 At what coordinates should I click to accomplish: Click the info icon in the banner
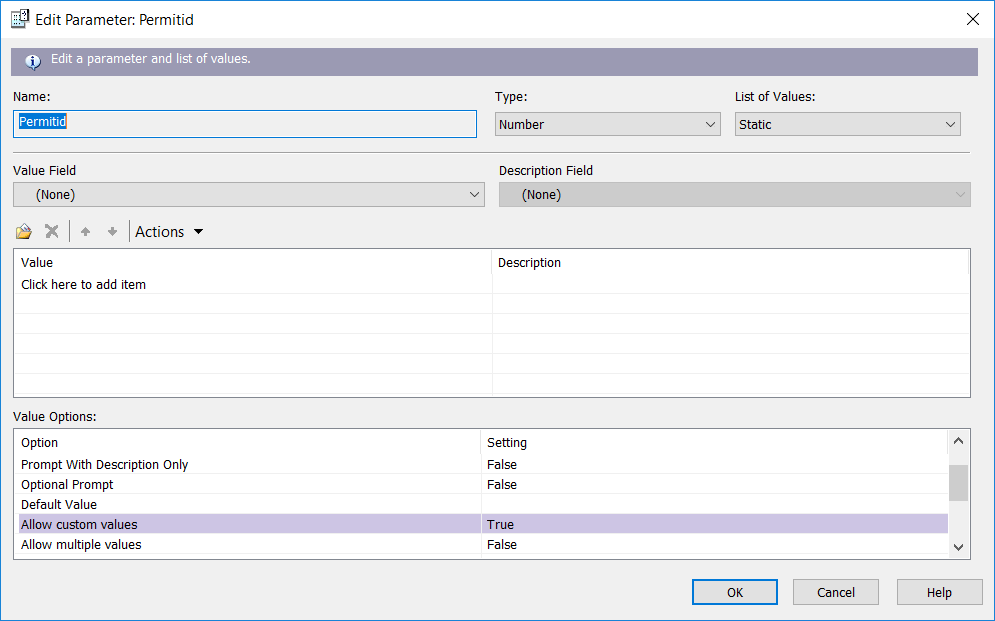pyautogui.click(x=33, y=62)
